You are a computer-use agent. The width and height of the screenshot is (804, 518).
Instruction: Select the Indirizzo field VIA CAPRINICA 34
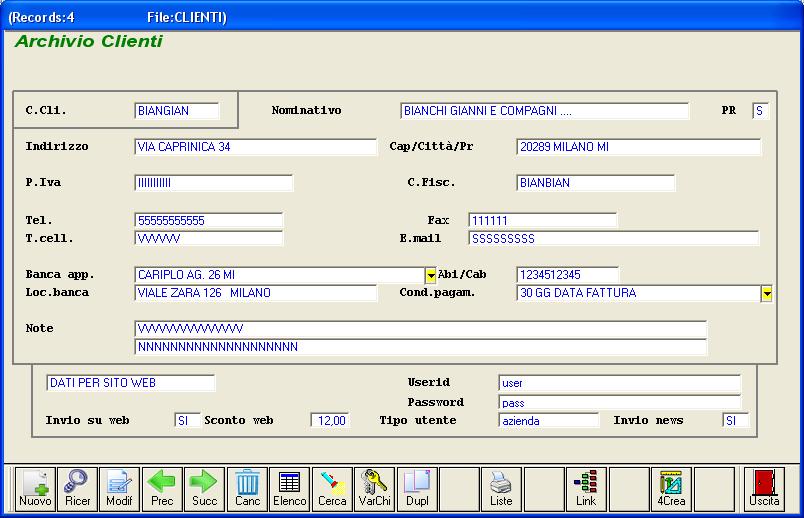255,147
